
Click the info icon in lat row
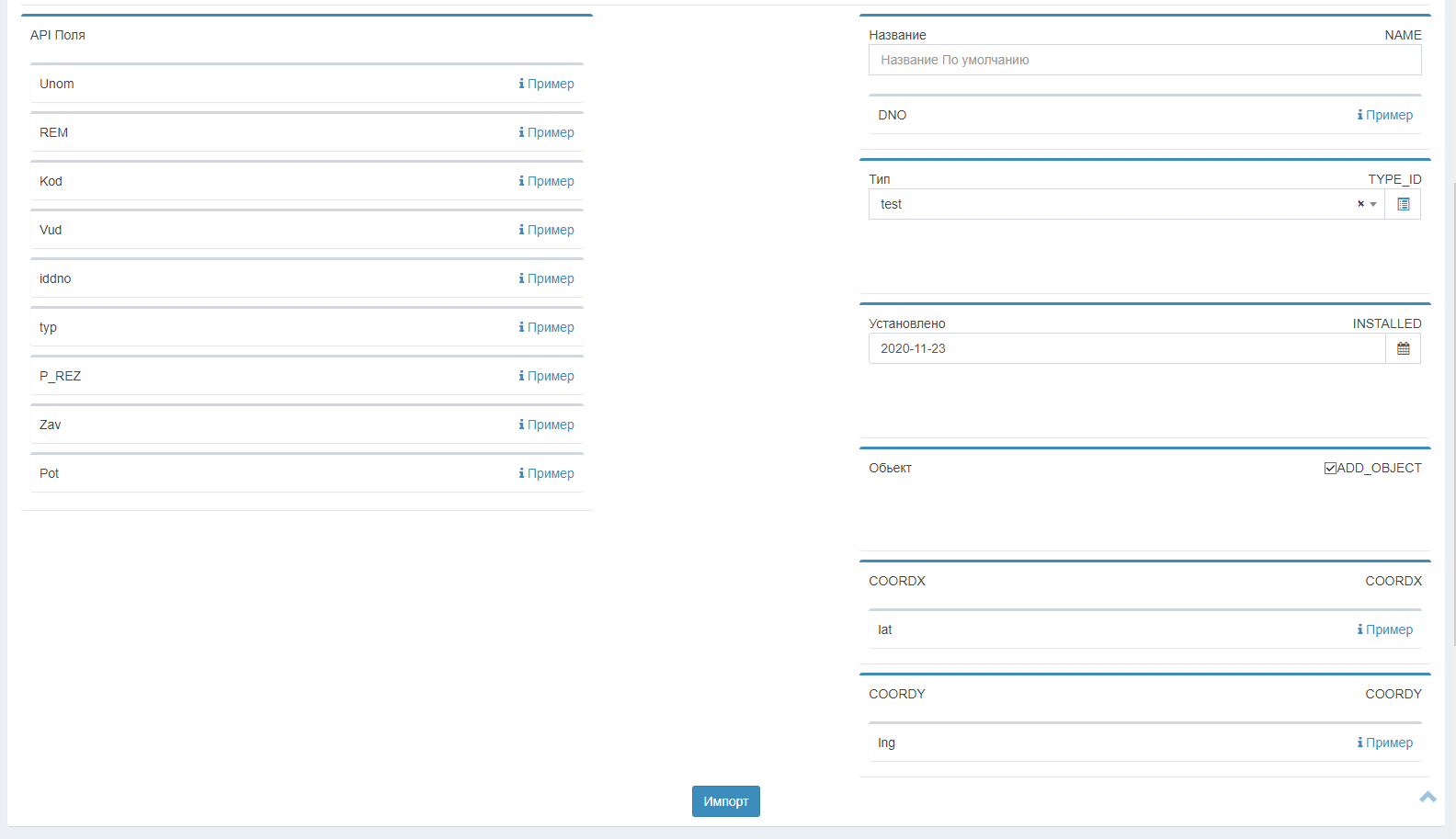coord(1359,629)
